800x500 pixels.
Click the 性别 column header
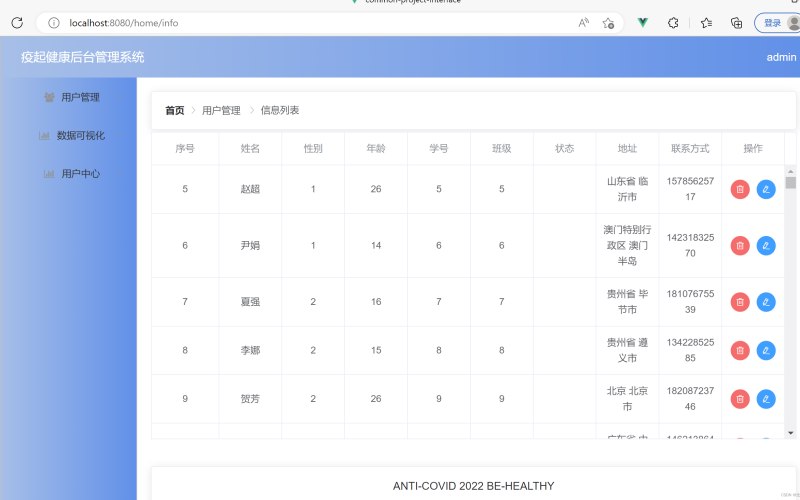point(313,148)
